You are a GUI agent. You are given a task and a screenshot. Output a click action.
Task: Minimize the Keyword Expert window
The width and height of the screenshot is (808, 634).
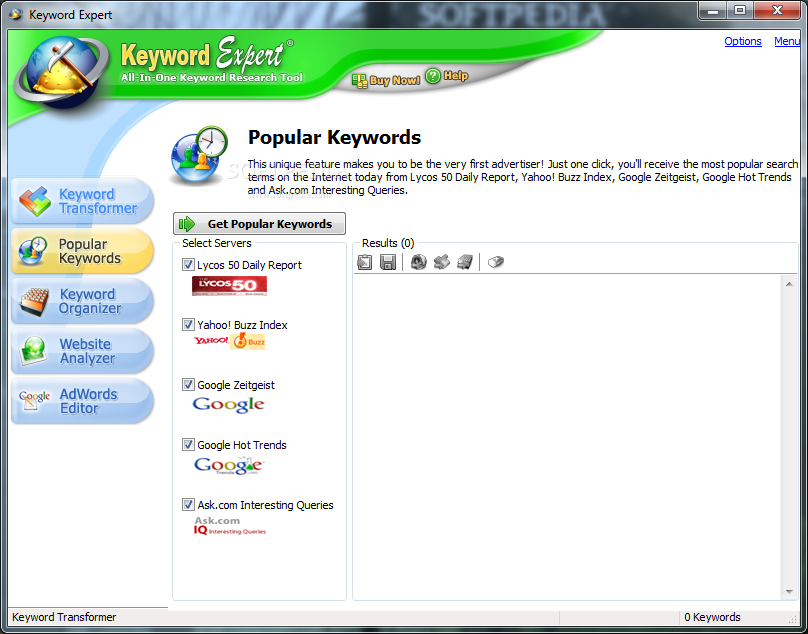[713, 10]
